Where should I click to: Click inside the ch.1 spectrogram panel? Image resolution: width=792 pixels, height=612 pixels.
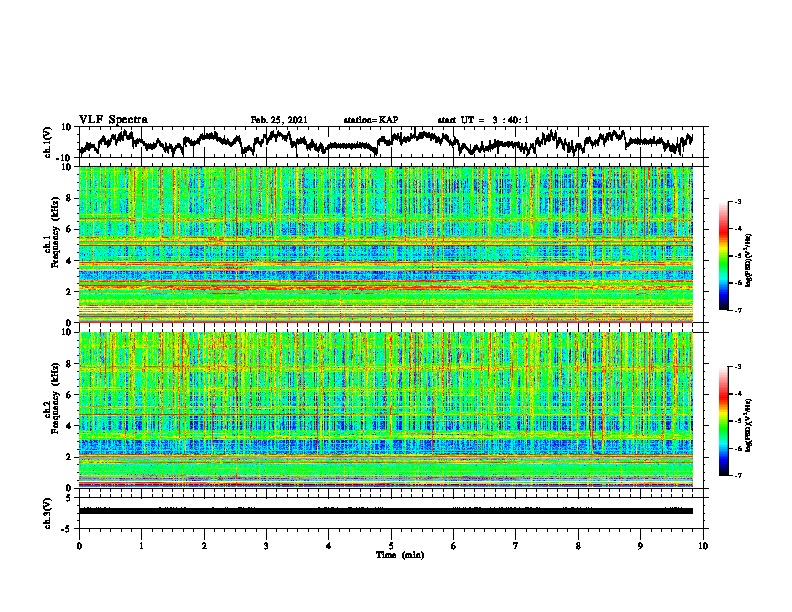click(x=386, y=244)
